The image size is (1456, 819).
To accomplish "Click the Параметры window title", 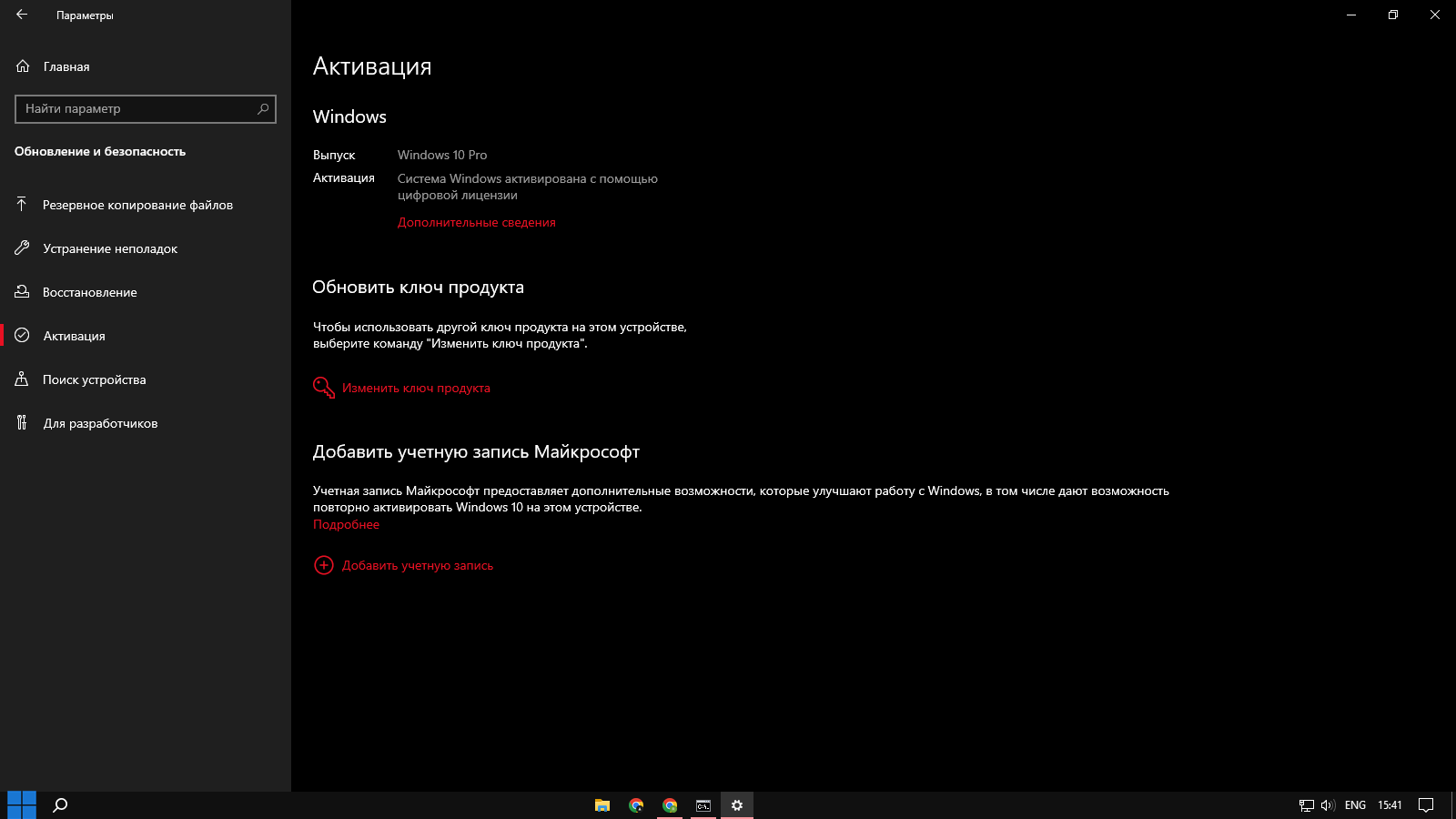I will click(x=85, y=15).
